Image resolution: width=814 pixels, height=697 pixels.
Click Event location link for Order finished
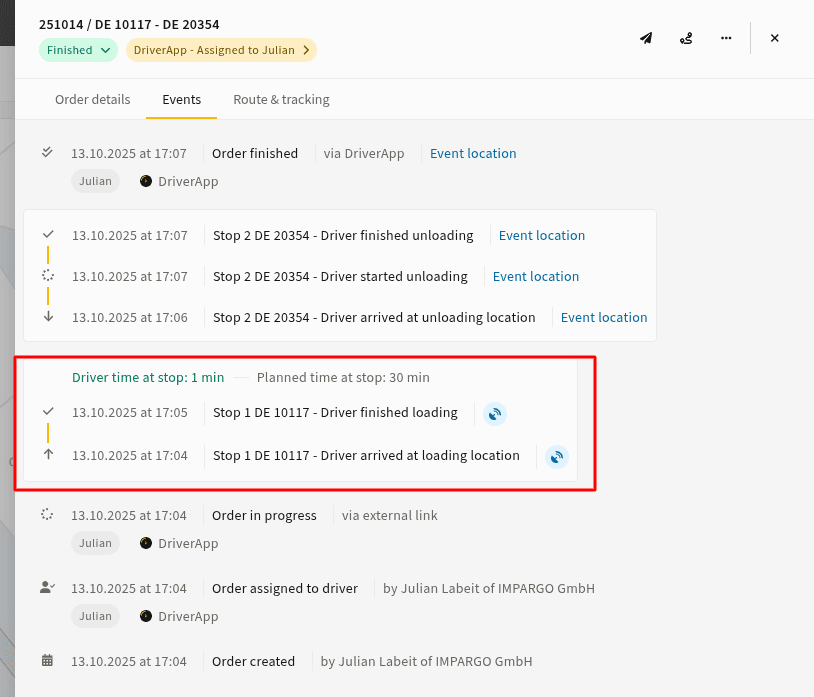472,153
